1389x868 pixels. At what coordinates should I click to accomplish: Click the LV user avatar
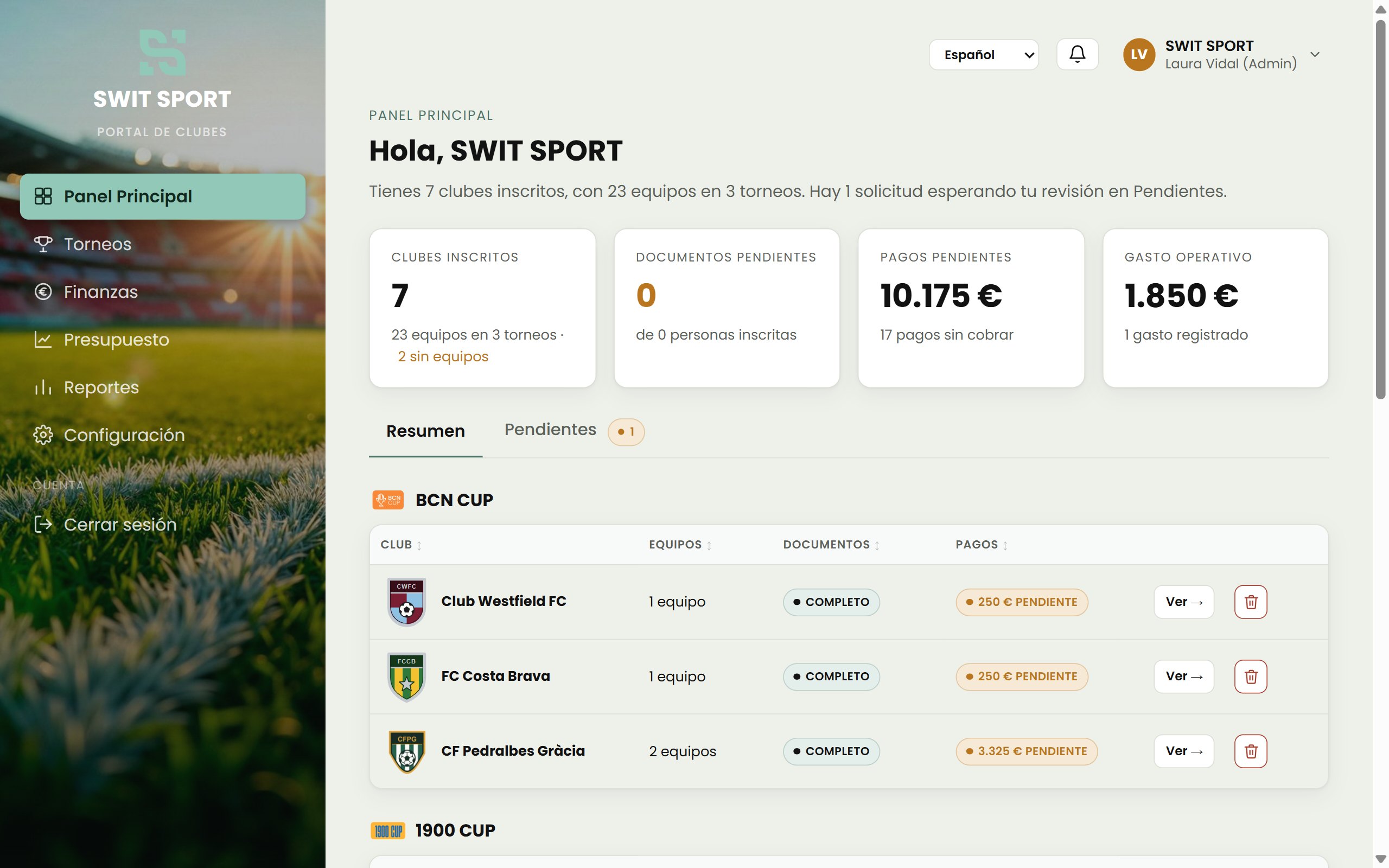(1139, 55)
